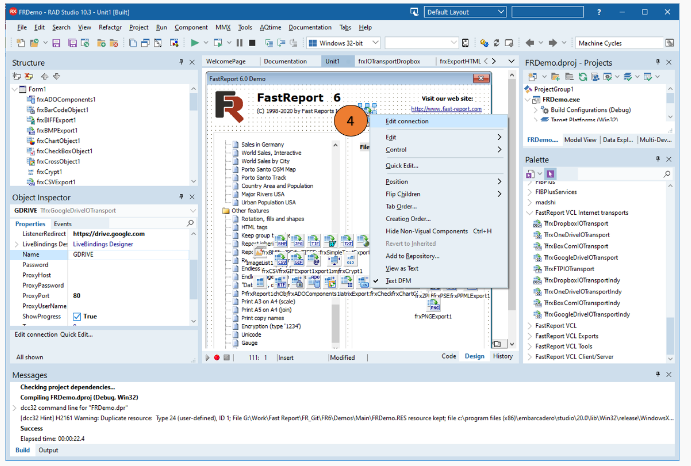The width and height of the screenshot is (691, 466).
Task: Click Edit connection link in Object Inspector
Action: point(36,335)
